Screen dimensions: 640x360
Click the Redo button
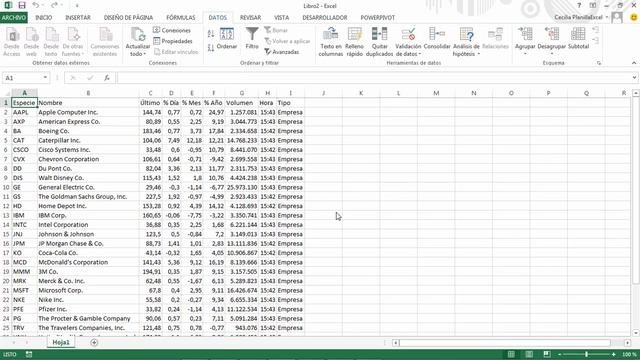[x=54, y=6]
